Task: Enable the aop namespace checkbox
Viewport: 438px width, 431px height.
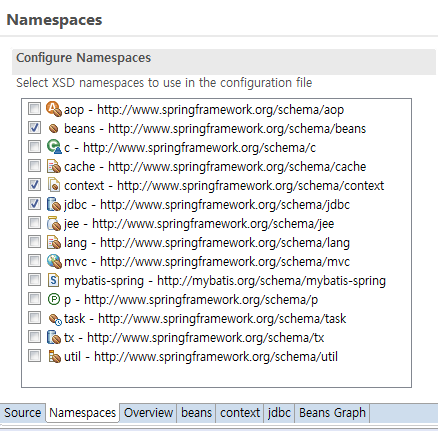Action: coord(34,109)
